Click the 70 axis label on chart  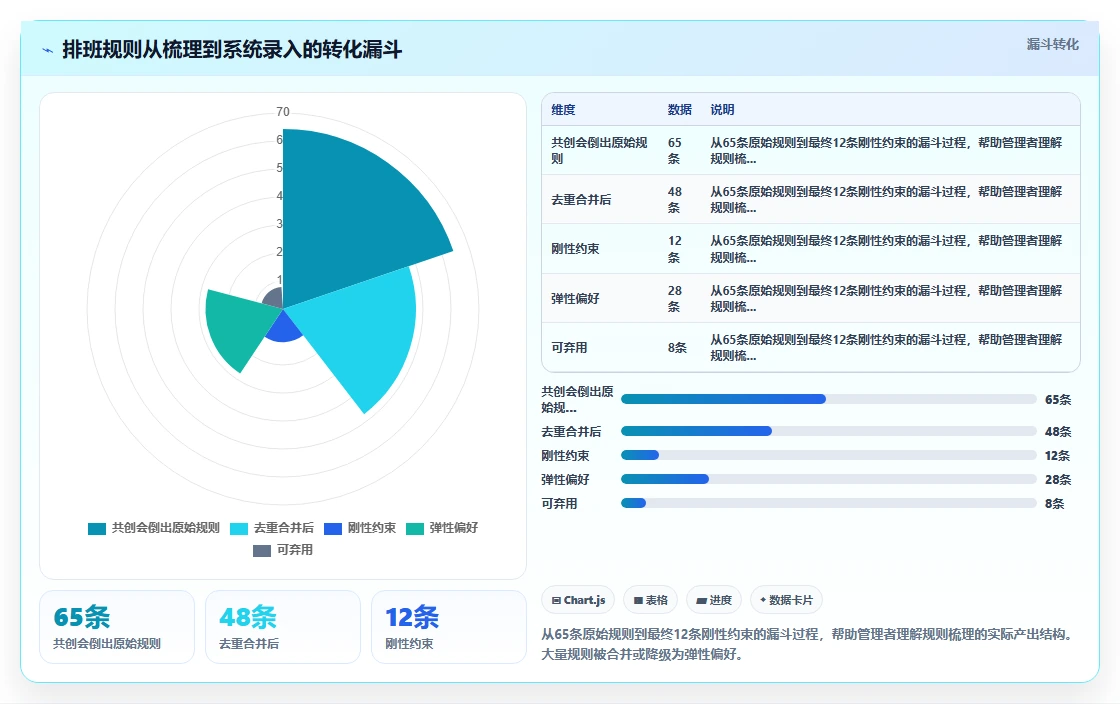(x=283, y=112)
